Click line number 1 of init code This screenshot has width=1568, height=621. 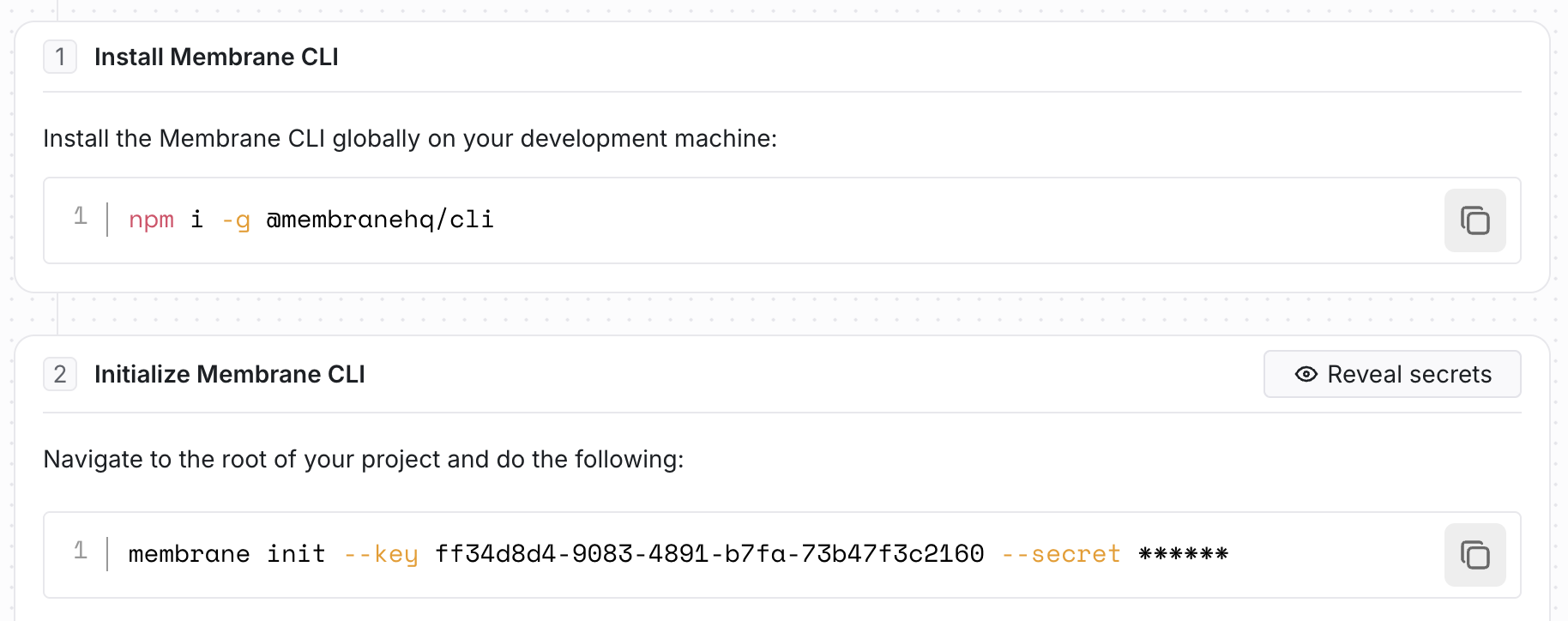(x=81, y=551)
